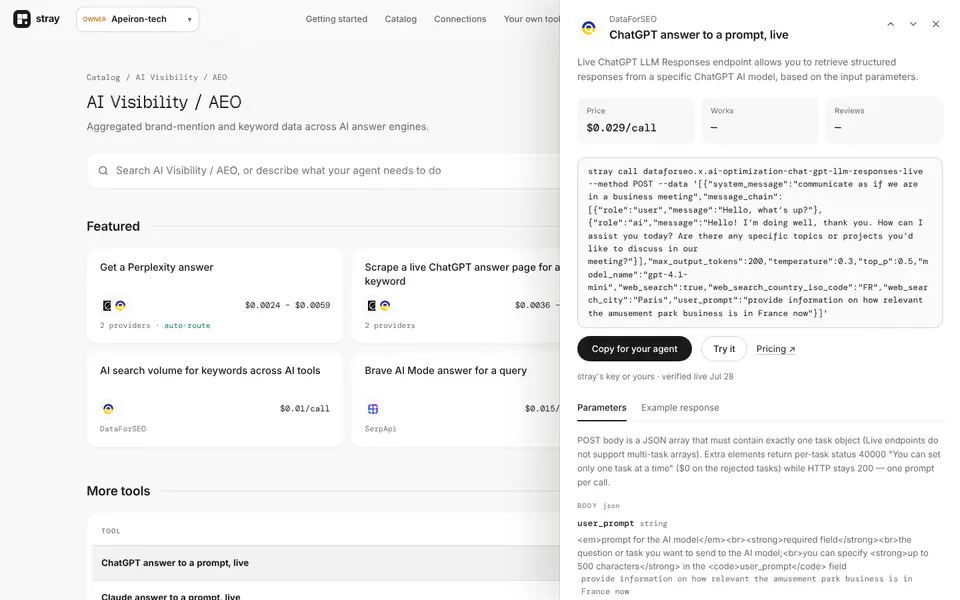The image size is (960, 600).
Task: Open the Apeiron-tech owner dropdown
Action: coord(137,19)
